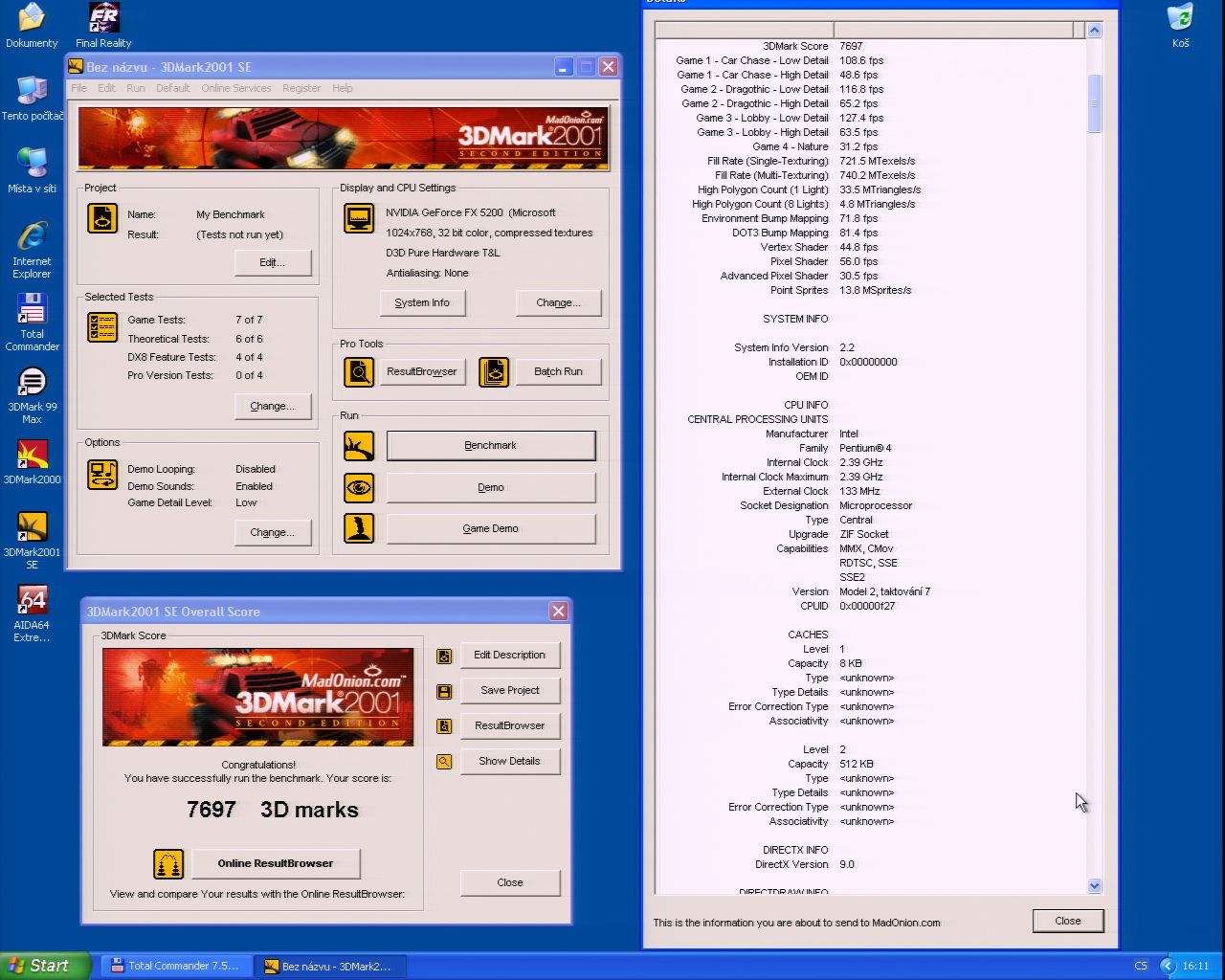Screen dimensions: 1225x980
Task: Click Change... in the Options section
Action: 273,532
